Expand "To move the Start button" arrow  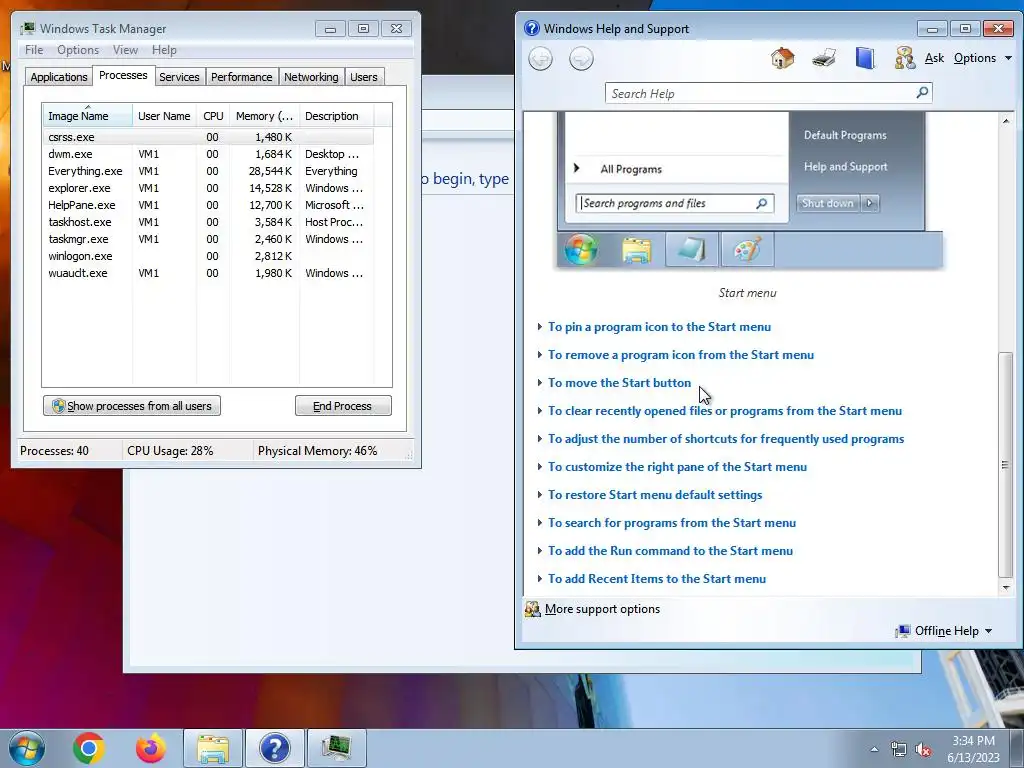pyautogui.click(x=539, y=383)
